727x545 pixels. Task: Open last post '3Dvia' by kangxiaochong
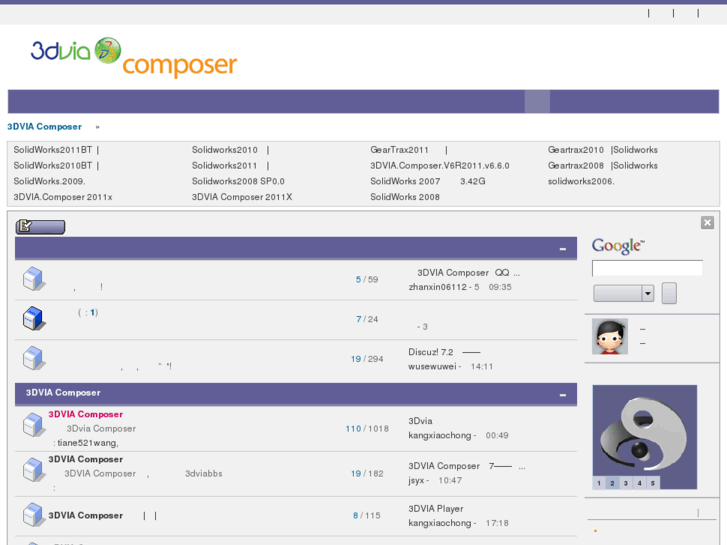[x=420, y=421]
